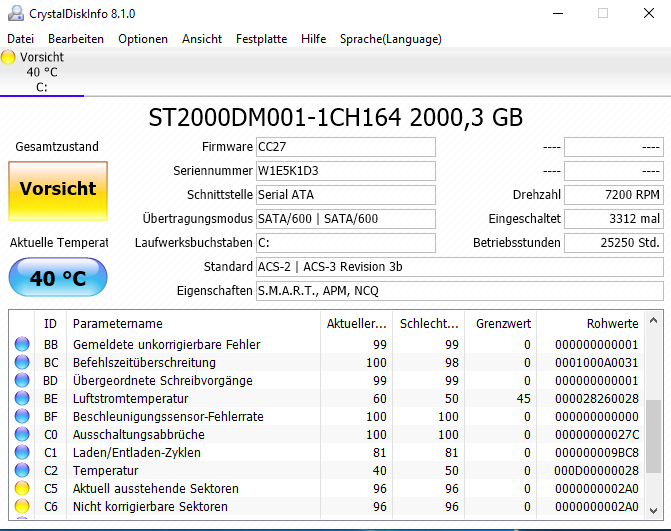Click the blue status icon for BD row
This screenshot has height=531, width=671.
(22, 380)
